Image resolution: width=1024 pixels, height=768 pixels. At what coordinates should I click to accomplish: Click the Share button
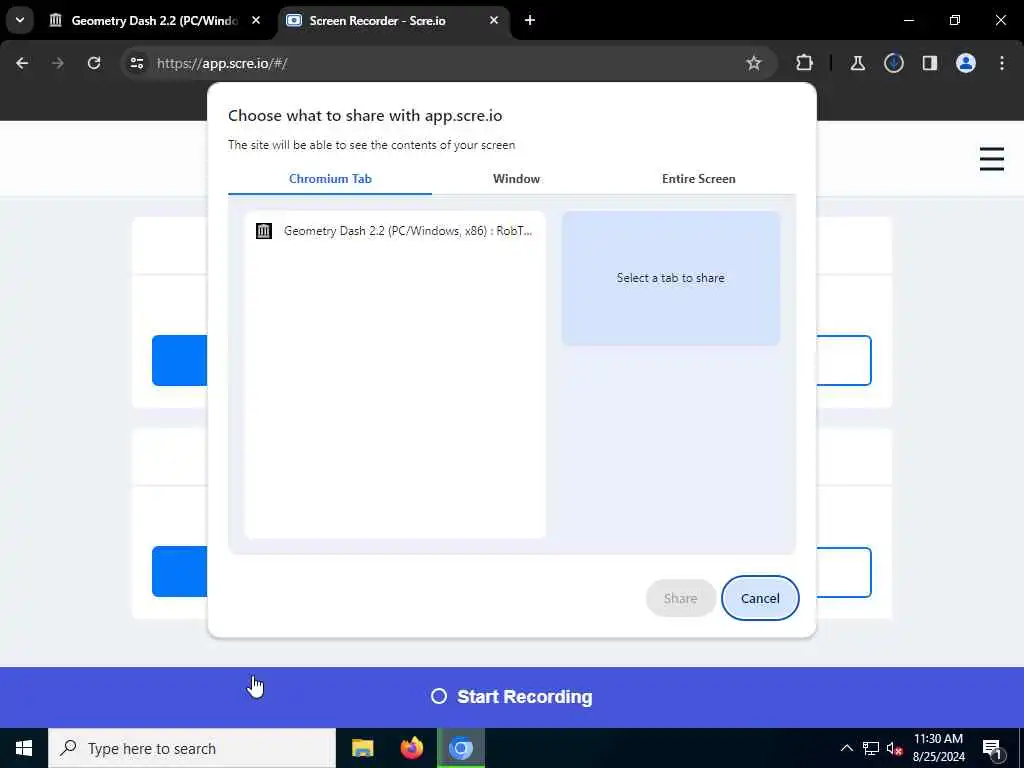(x=680, y=598)
